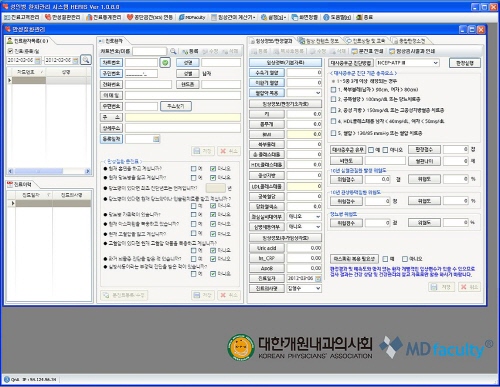
Task: Click the magnifier search icon beside the date range
Action: click(86, 60)
